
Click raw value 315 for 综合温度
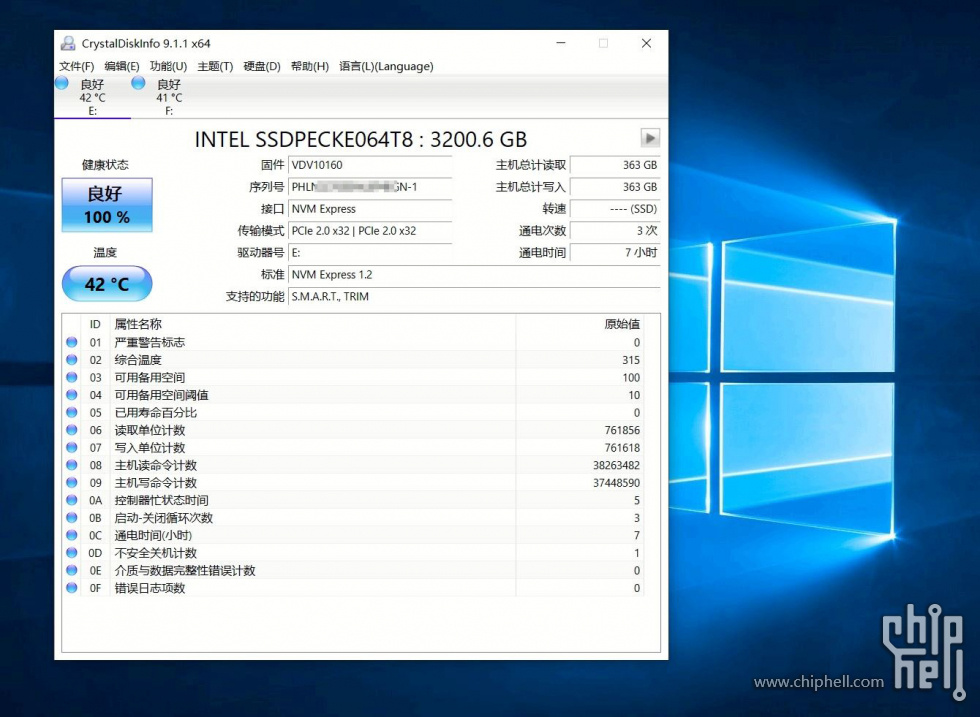click(x=631, y=360)
